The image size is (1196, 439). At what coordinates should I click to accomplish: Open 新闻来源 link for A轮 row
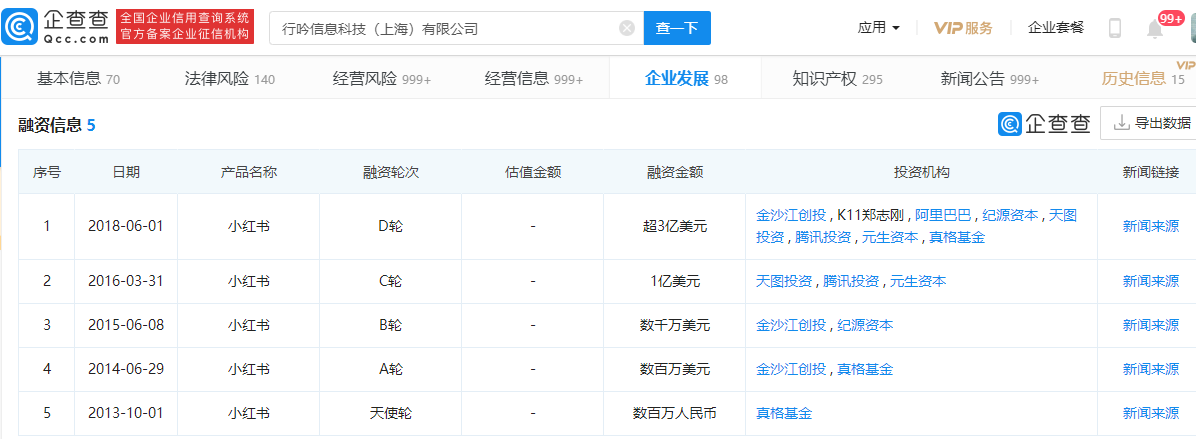pos(1150,370)
